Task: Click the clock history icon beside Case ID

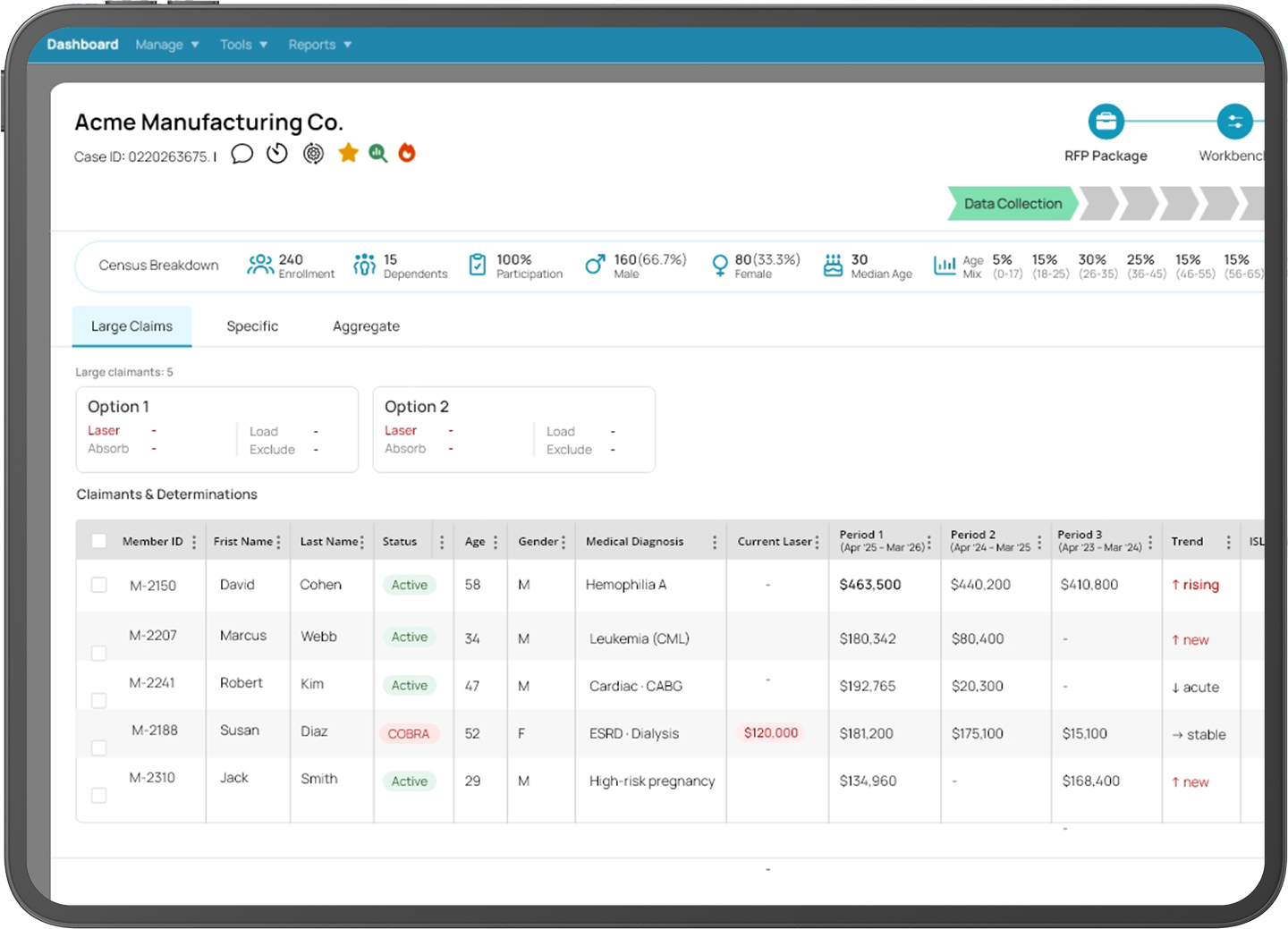Action: tap(277, 154)
